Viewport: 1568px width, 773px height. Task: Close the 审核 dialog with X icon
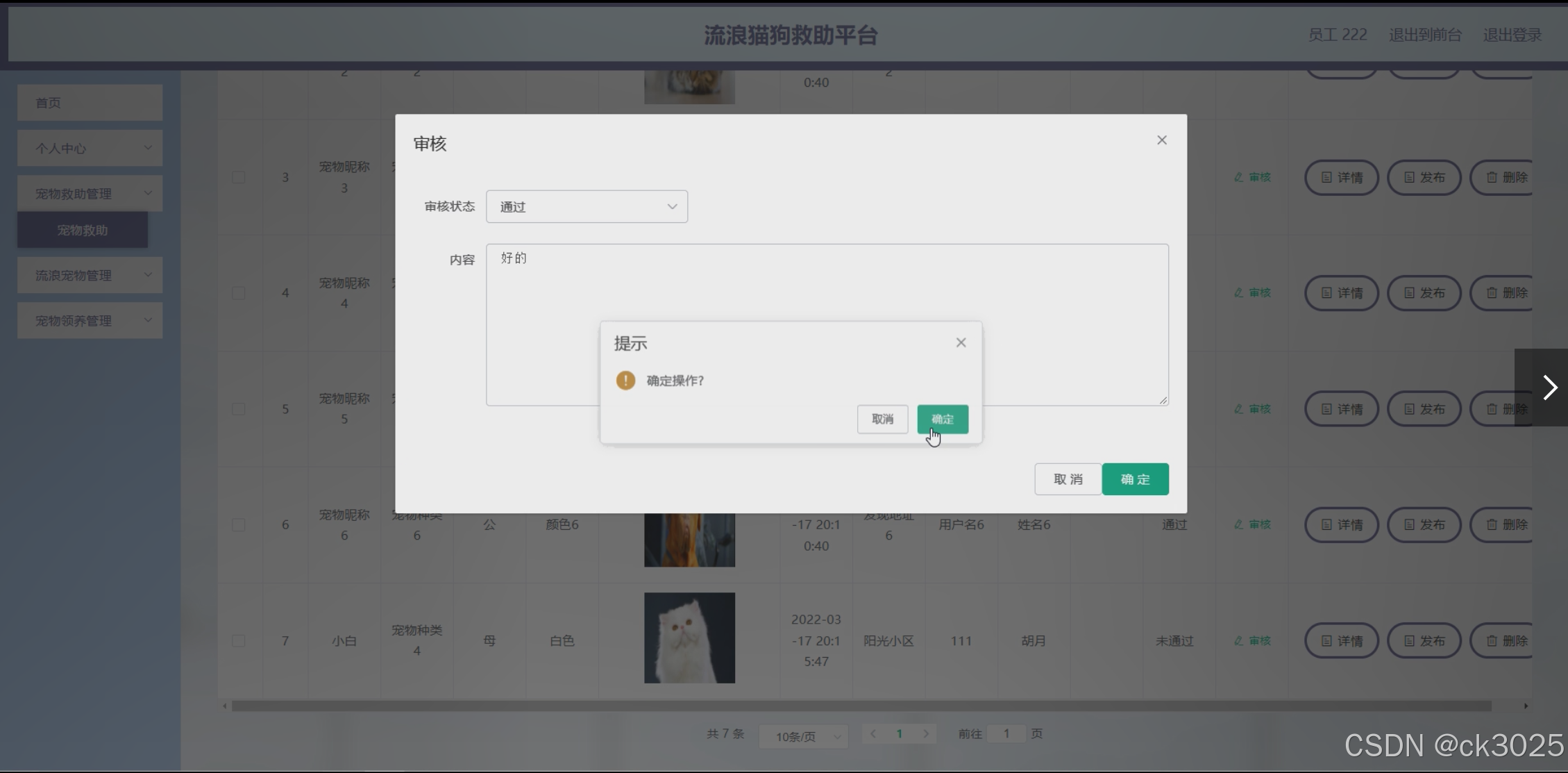[1161, 140]
